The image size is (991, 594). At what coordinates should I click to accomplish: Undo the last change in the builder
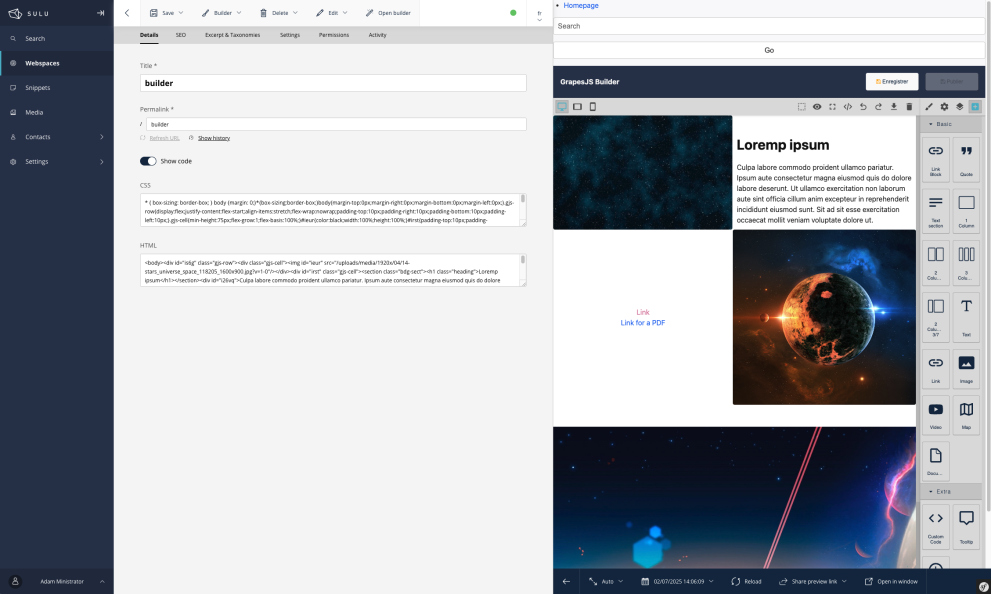864,106
